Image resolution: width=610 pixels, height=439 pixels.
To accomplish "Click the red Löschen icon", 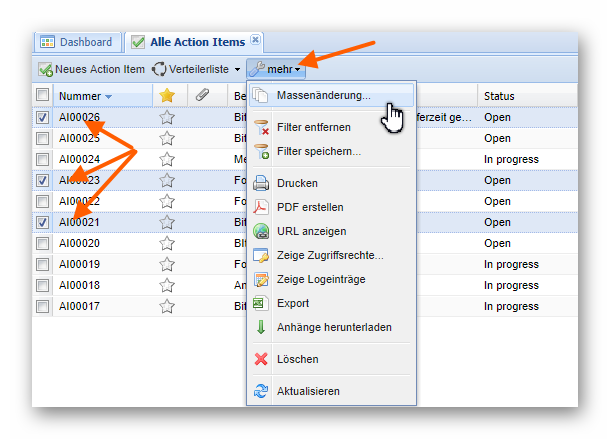I will click(261, 359).
